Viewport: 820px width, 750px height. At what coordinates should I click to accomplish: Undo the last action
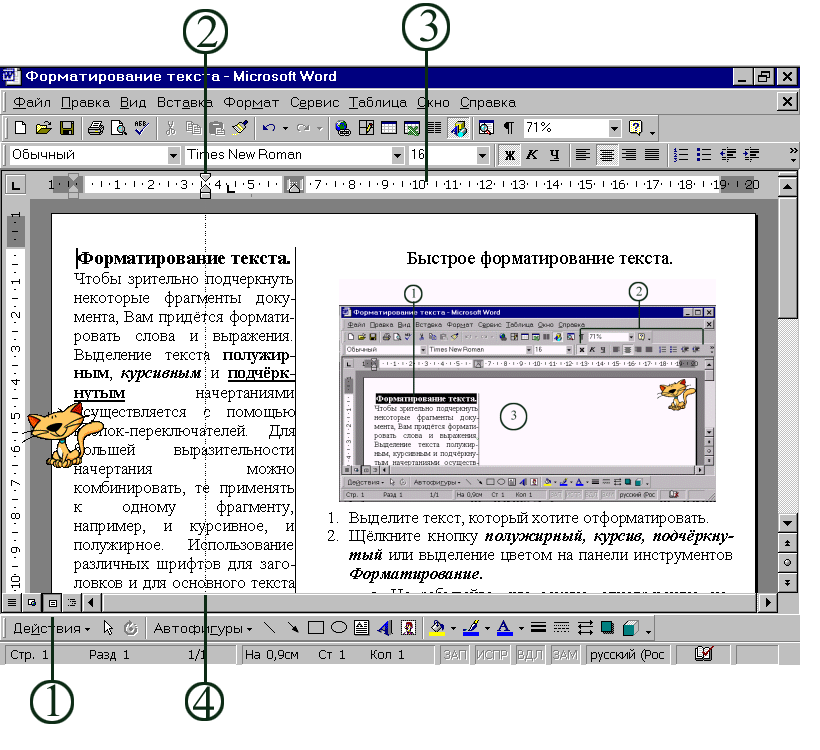tap(269, 128)
